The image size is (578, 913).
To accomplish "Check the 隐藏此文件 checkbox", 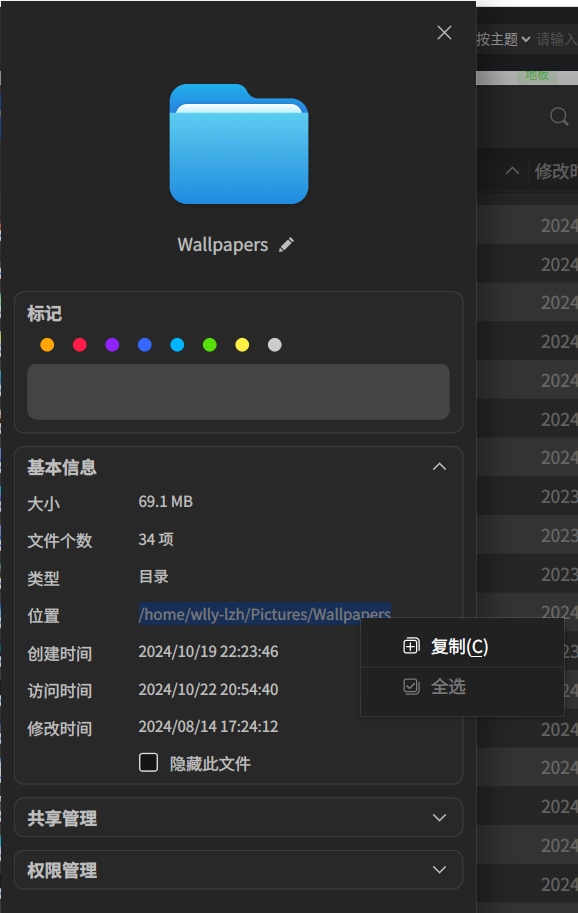I will 148,762.
